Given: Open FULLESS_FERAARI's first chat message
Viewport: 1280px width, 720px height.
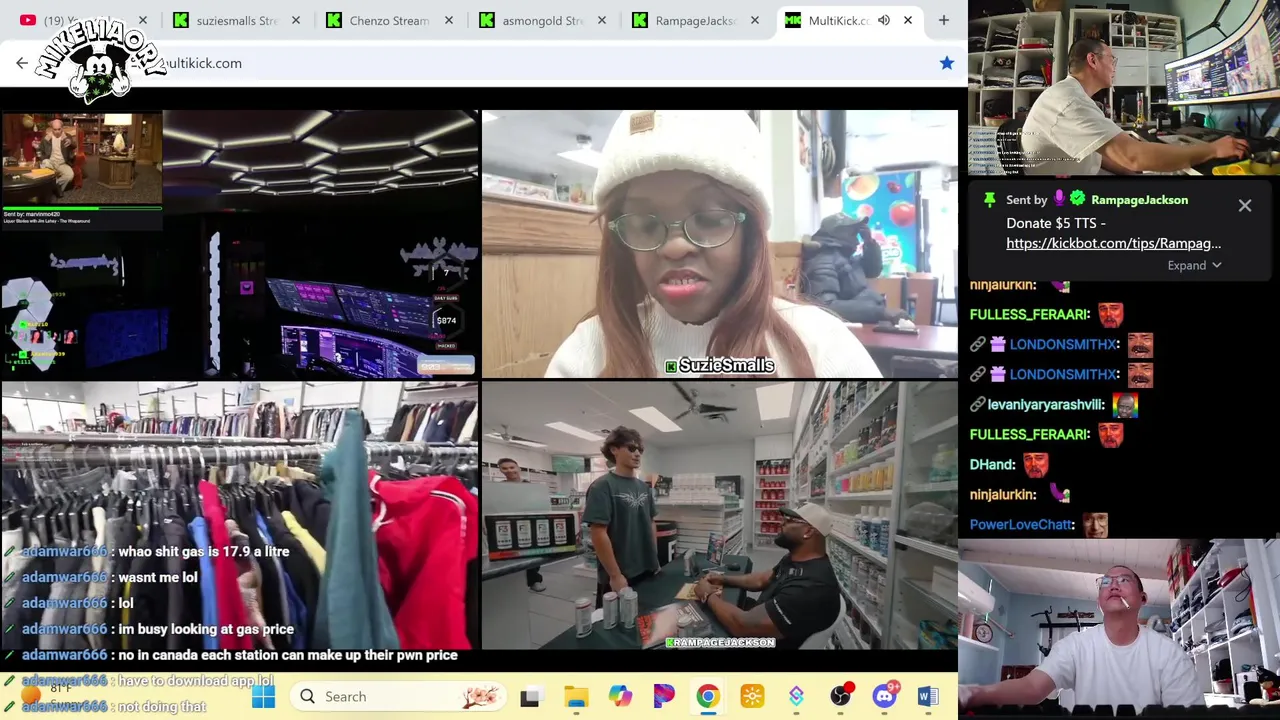Looking at the screenshot, I should tap(1047, 314).
